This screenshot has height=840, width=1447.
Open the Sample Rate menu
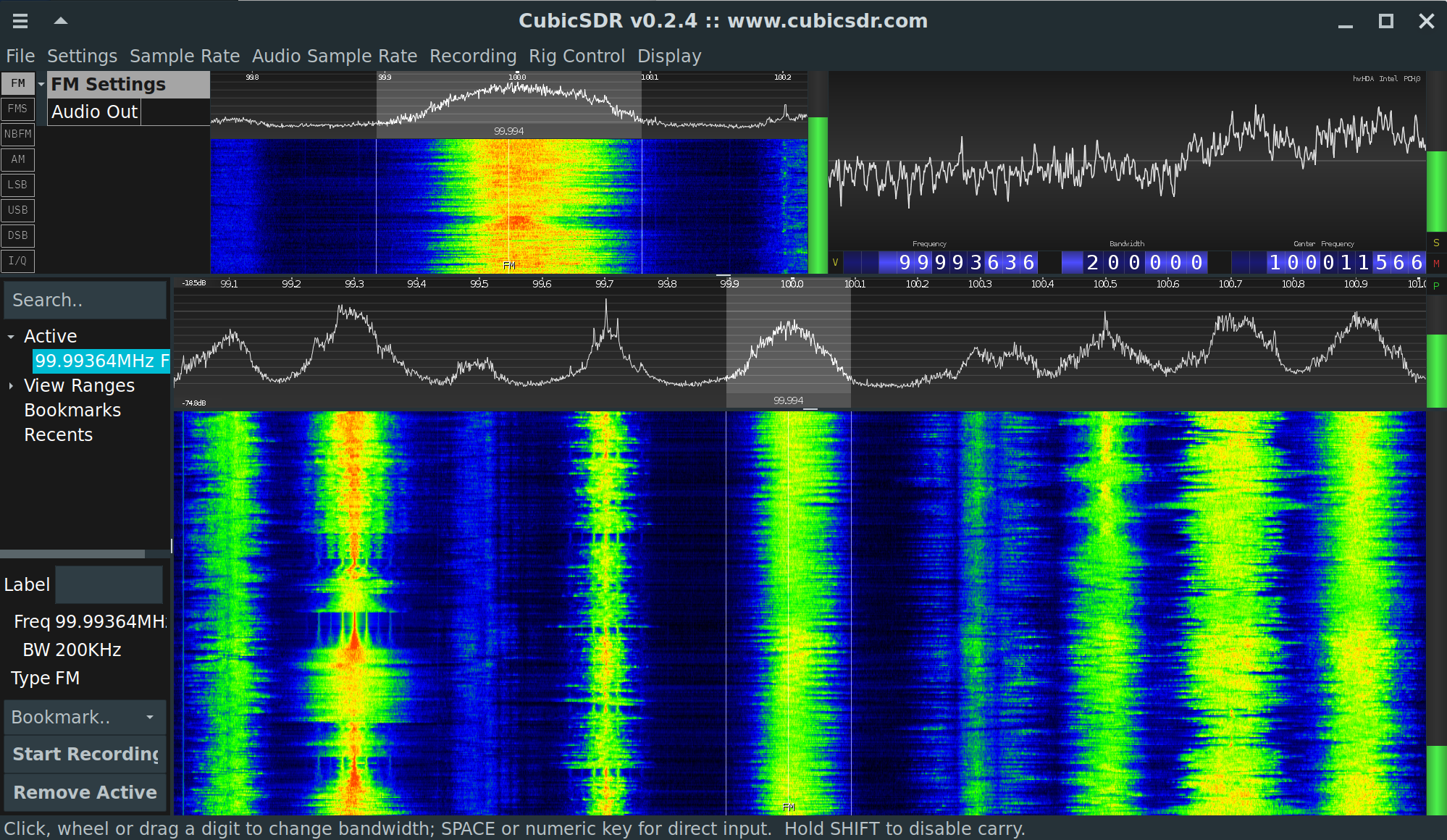click(x=185, y=56)
